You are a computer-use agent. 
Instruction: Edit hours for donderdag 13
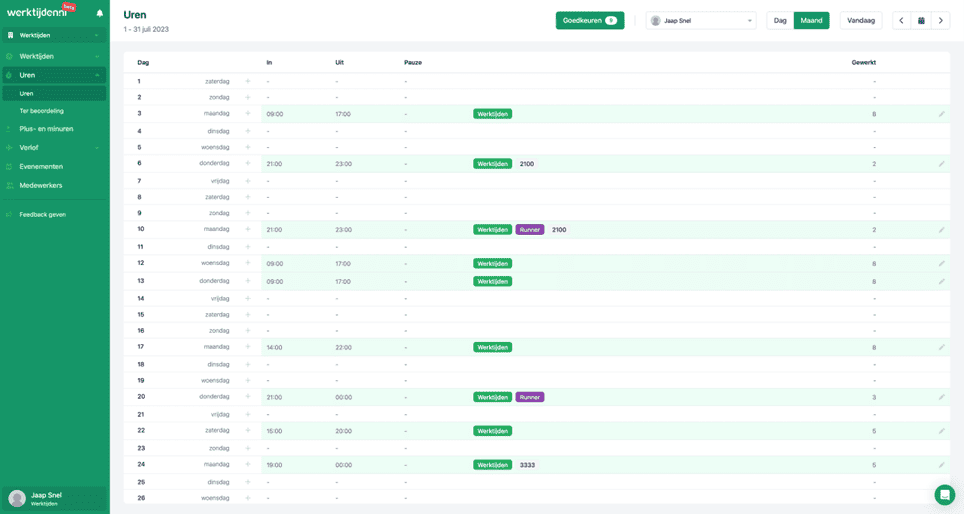click(941, 281)
